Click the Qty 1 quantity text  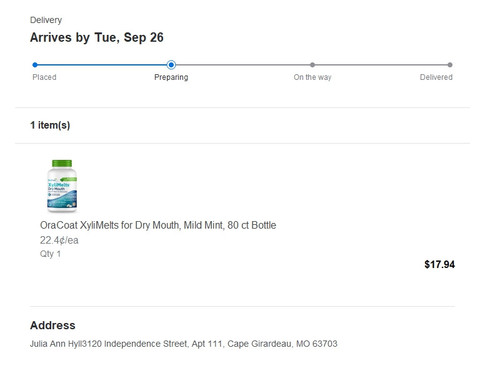tap(50, 254)
